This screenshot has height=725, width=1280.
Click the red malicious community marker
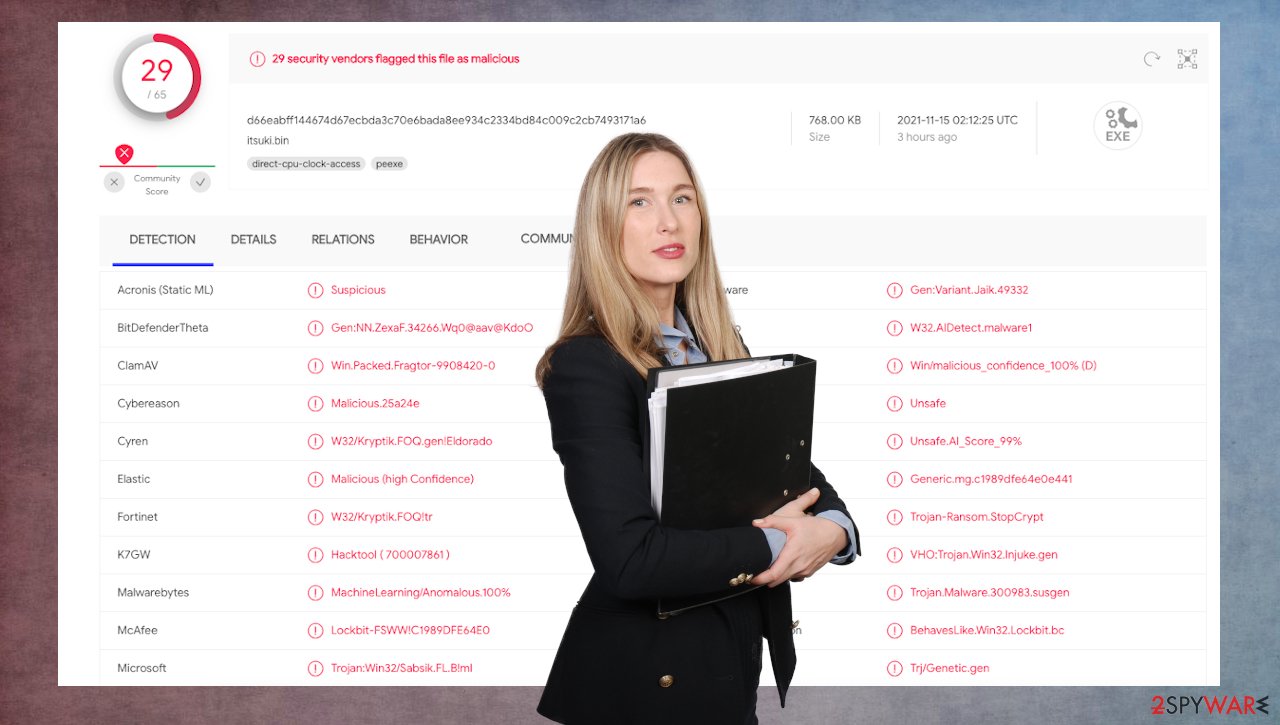[124, 154]
